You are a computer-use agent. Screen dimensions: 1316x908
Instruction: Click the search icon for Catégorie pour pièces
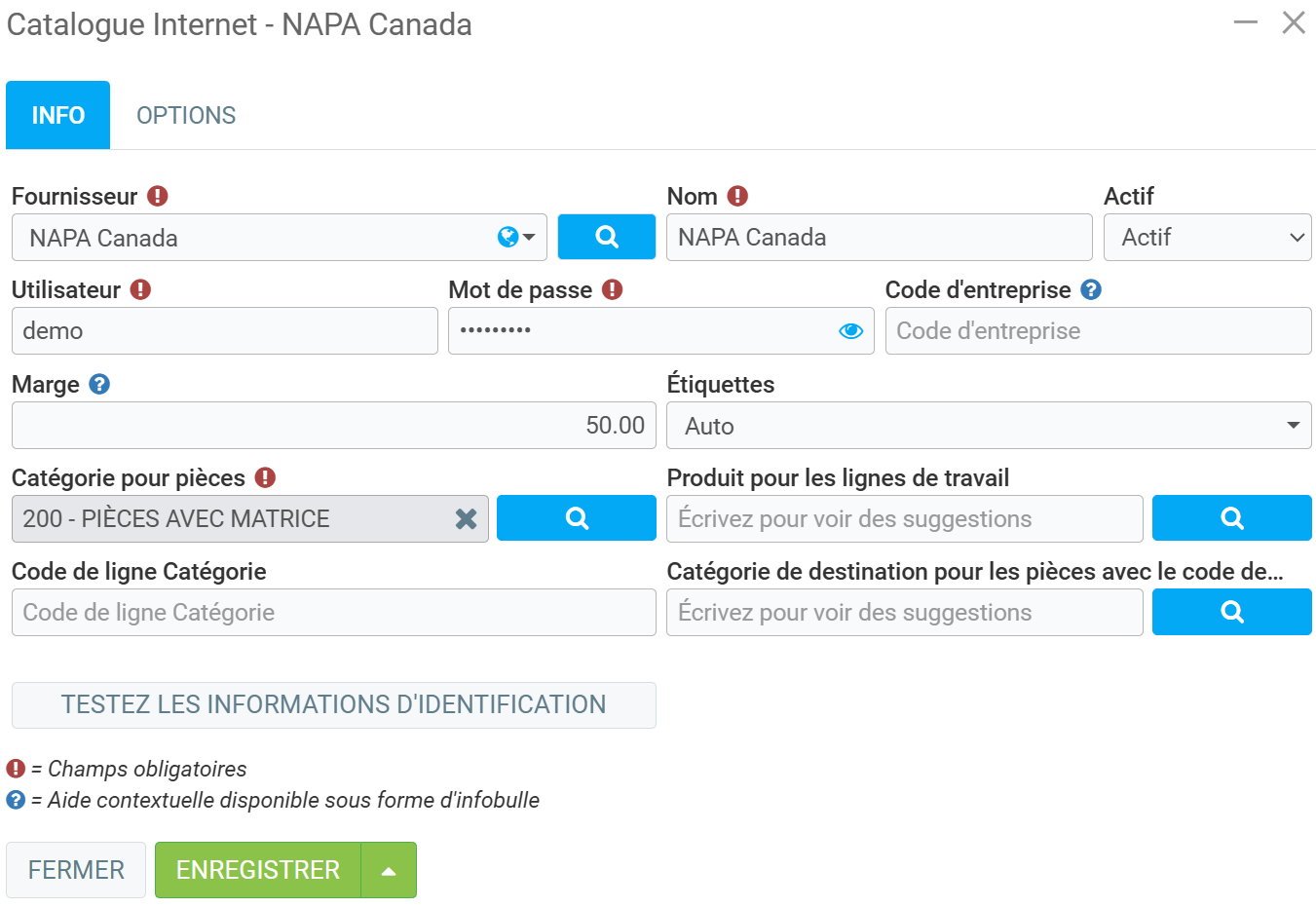[576, 518]
